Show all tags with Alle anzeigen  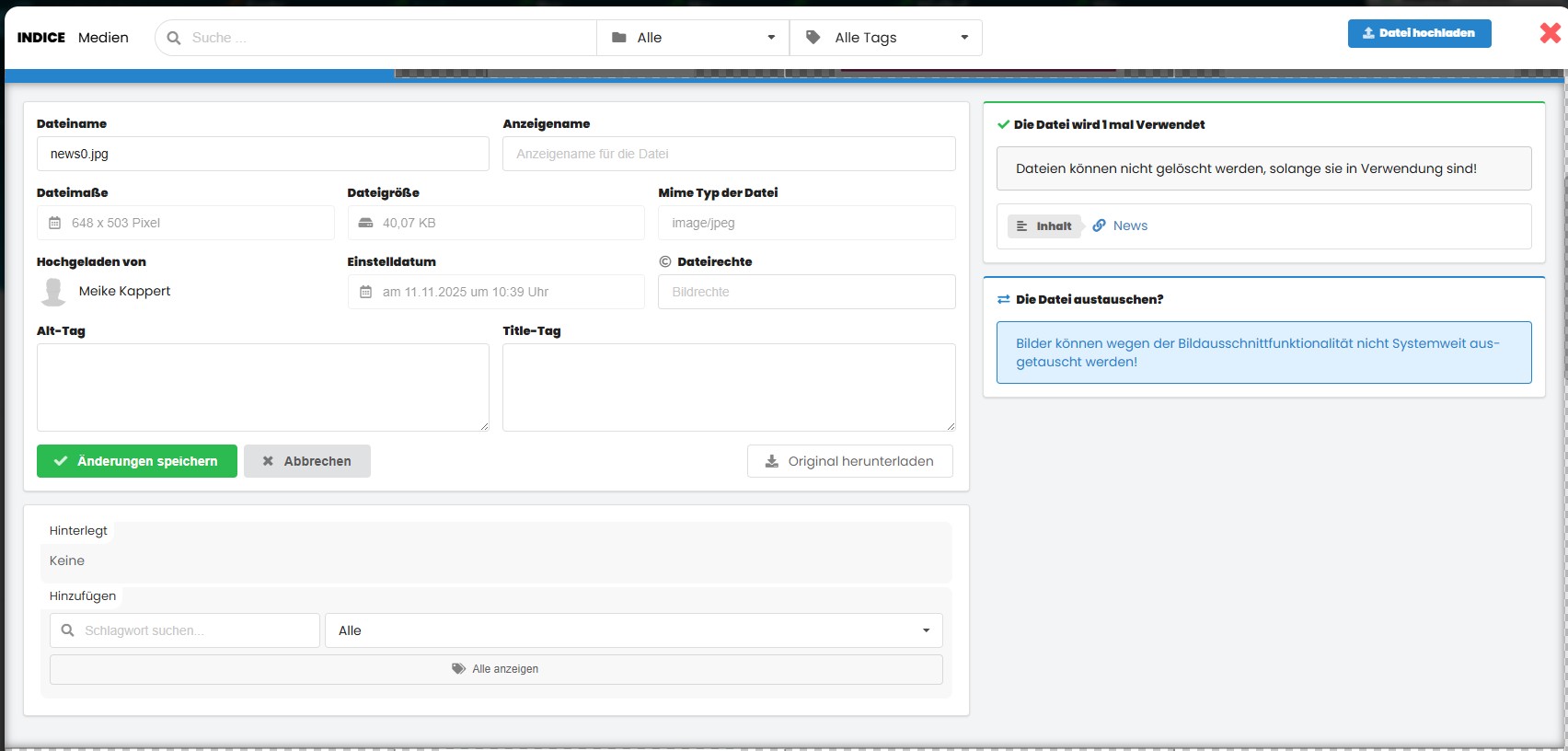[x=496, y=669]
